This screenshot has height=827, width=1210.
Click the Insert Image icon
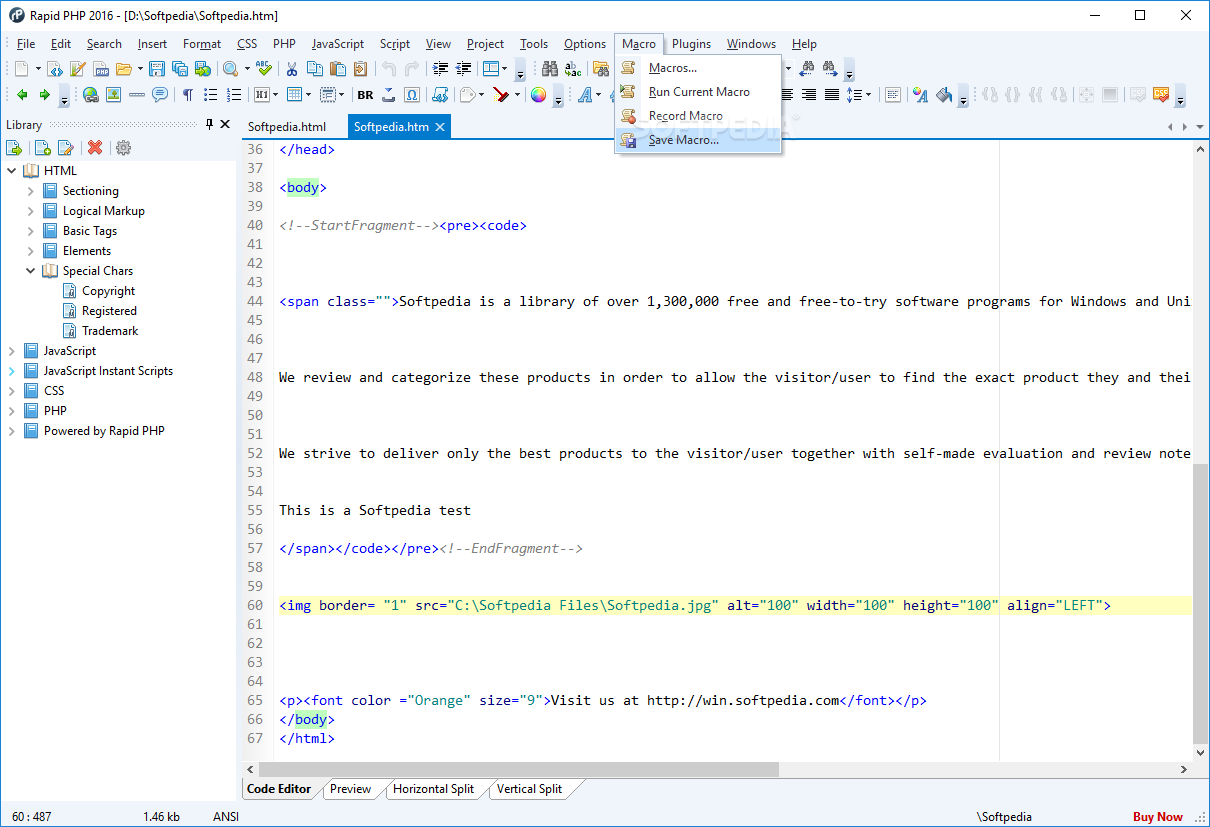[x=114, y=95]
